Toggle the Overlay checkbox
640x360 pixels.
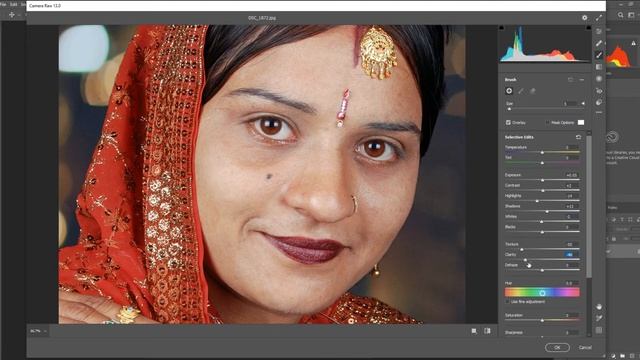[x=508, y=122]
